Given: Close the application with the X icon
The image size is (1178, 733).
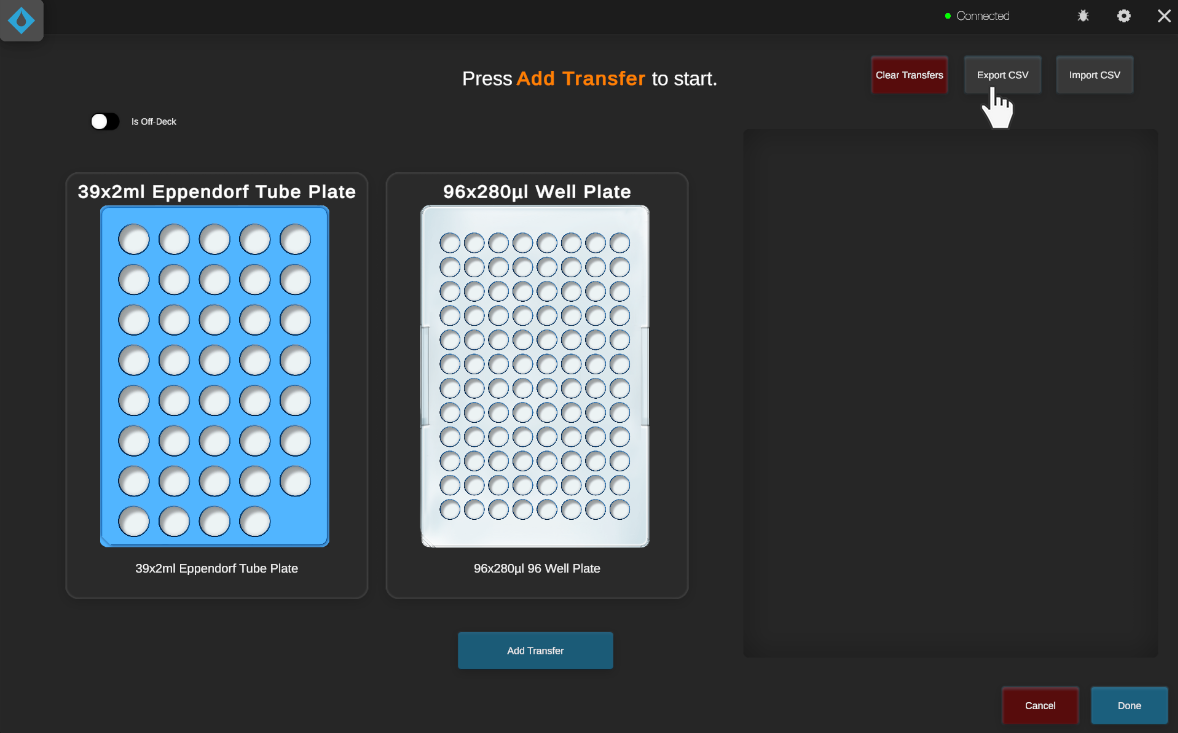Looking at the screenshot, I should tap(1164, 16).
